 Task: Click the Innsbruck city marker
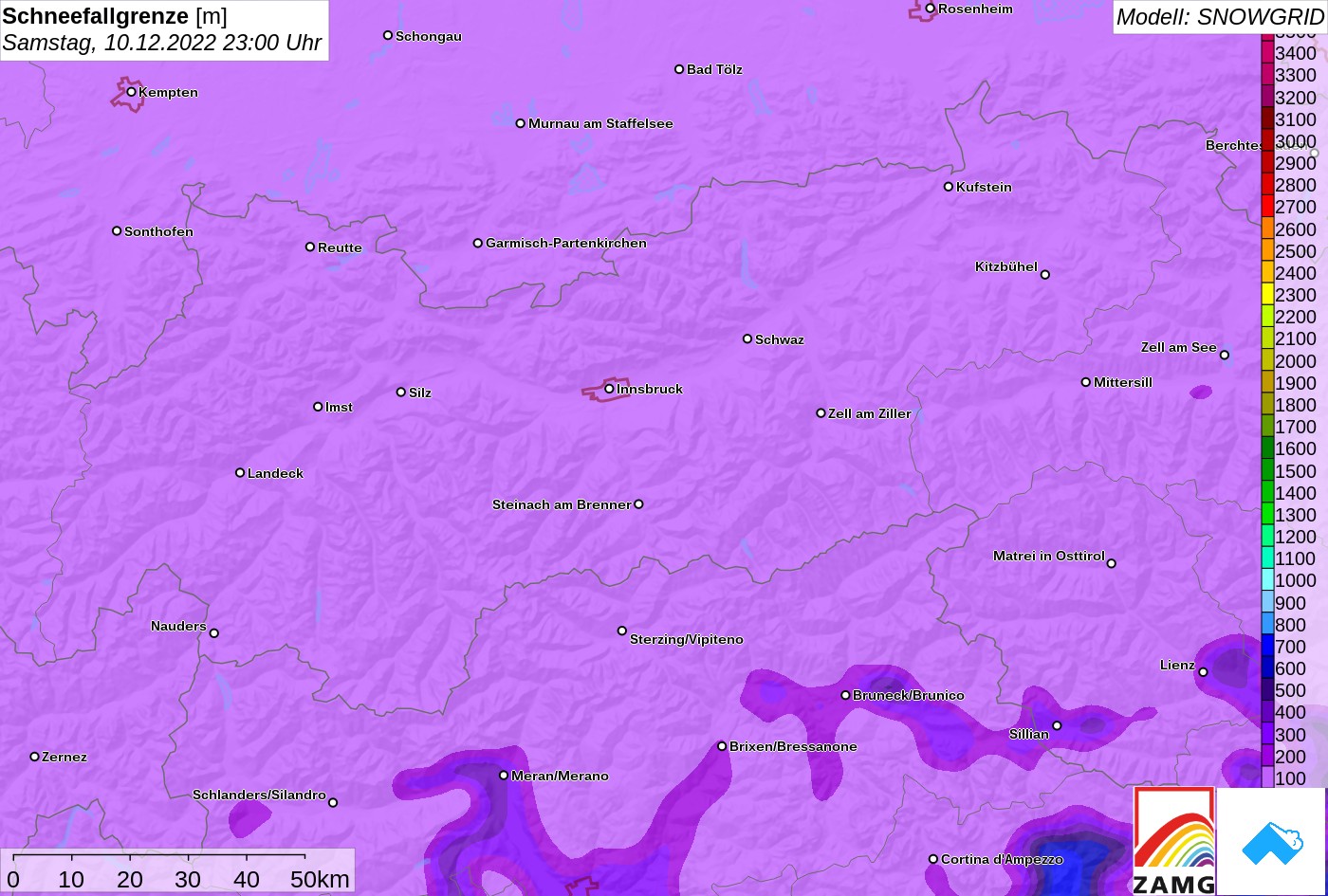[x=609, y=389]
